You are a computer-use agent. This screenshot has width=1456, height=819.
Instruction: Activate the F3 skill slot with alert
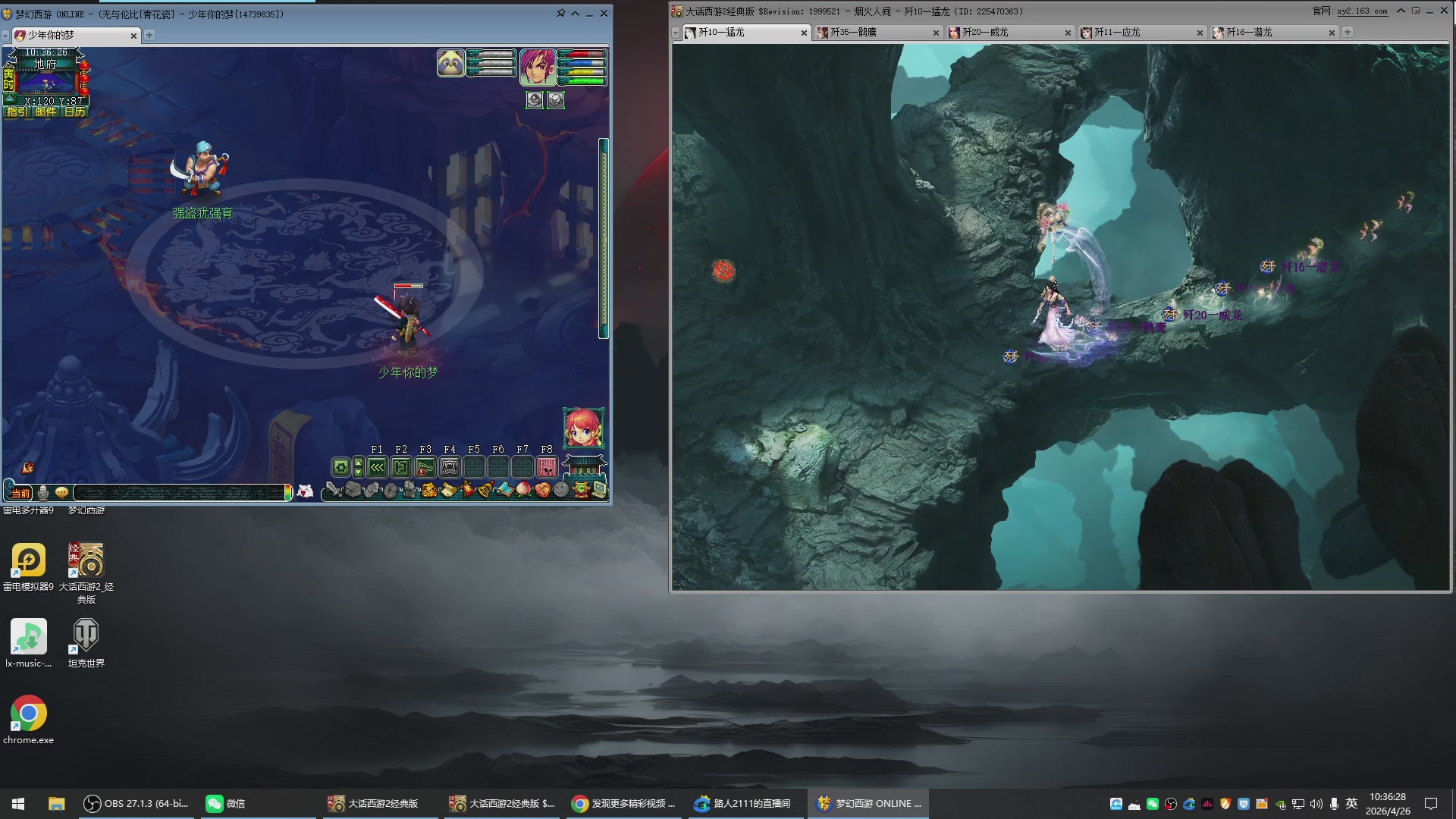(425, 467)
